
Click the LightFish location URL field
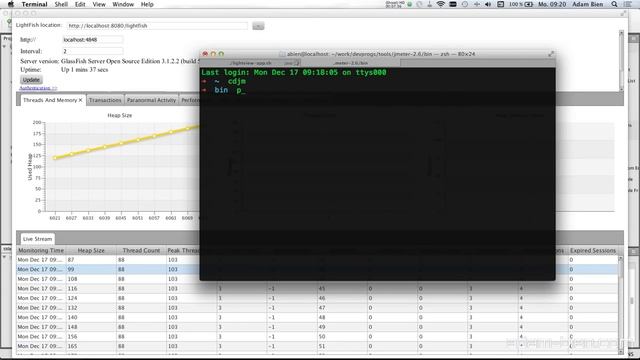[x=157, y=26]
